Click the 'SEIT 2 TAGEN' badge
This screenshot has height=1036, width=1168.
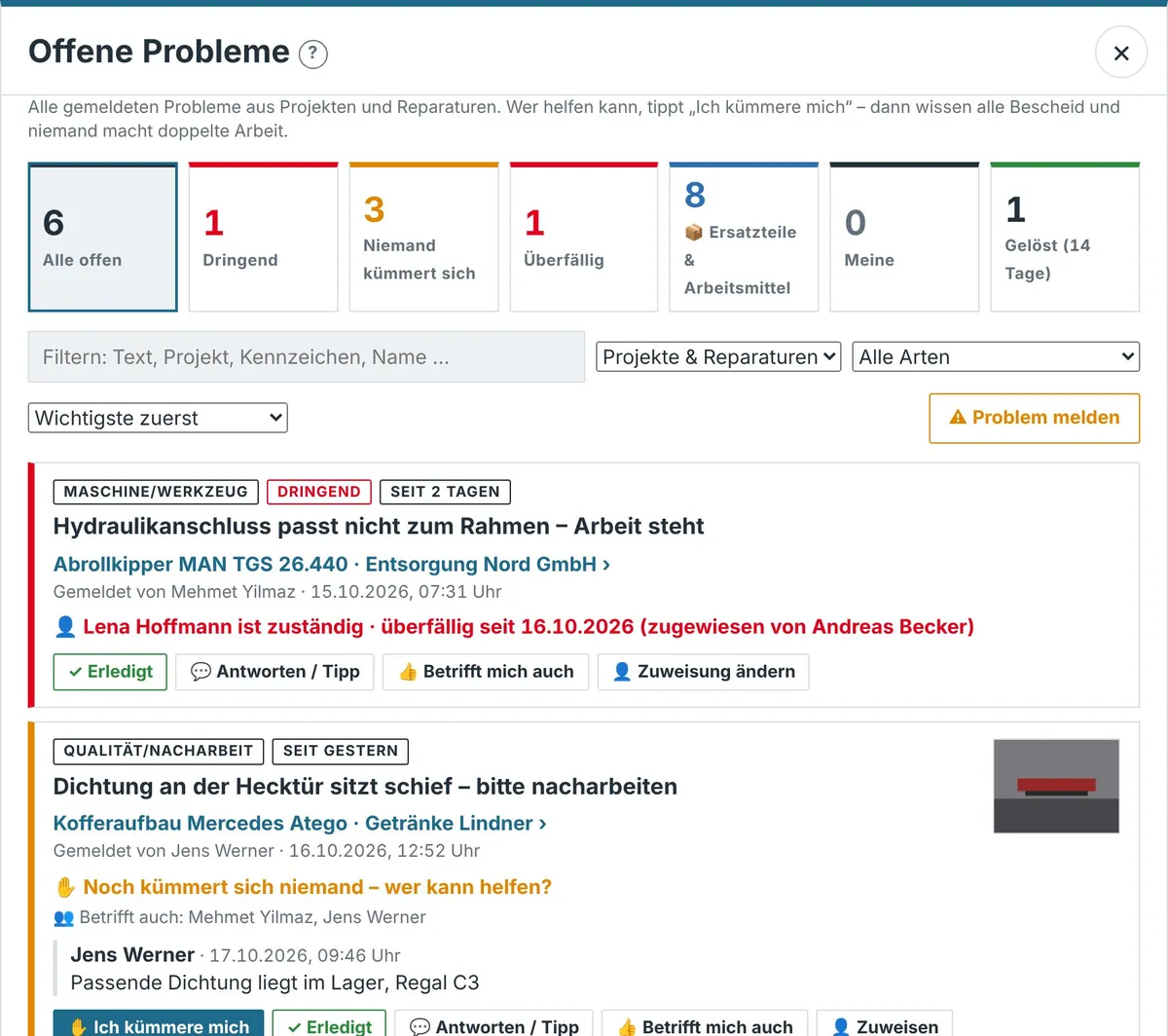[x=445, y=492]
